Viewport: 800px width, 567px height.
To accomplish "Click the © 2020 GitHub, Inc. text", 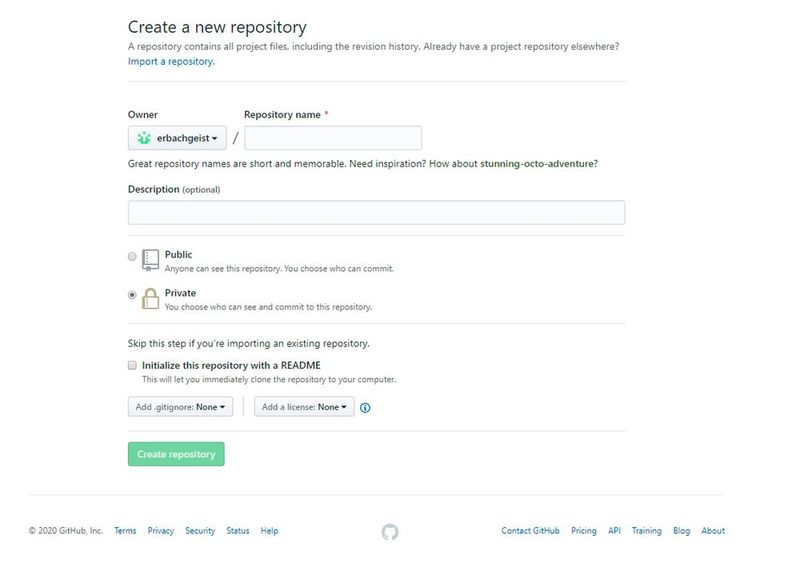I will point(66,531).
